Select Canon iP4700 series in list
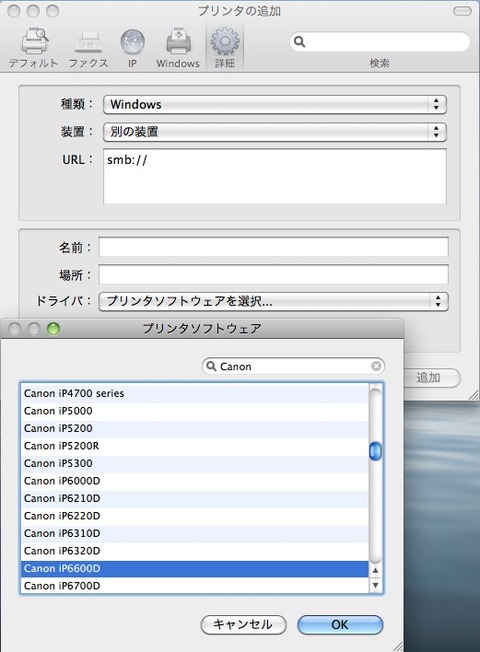This screenshot has width=480, height=652. click(195, 393)
